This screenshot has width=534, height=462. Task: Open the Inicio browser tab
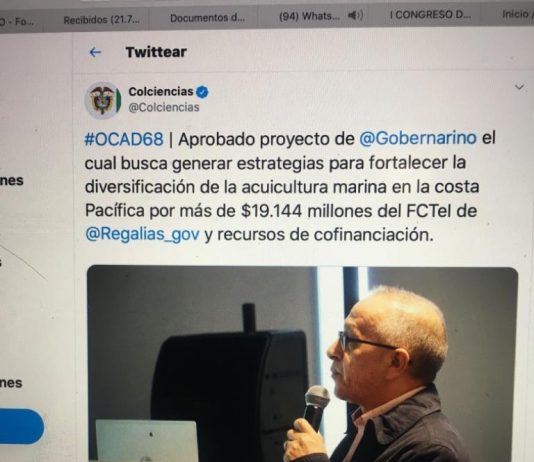click(517, 14)
